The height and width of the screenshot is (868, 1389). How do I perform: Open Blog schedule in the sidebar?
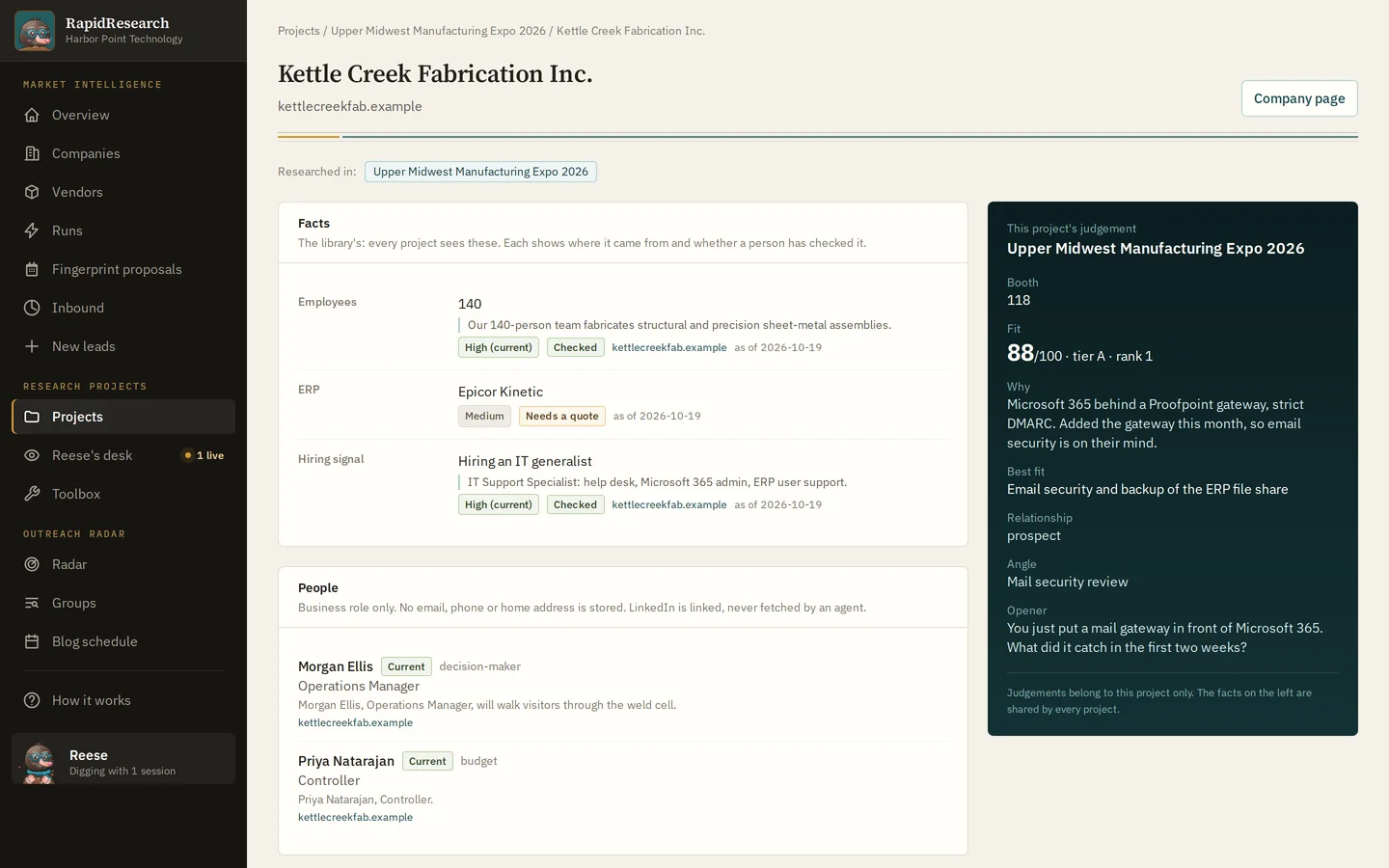[123, 641]
